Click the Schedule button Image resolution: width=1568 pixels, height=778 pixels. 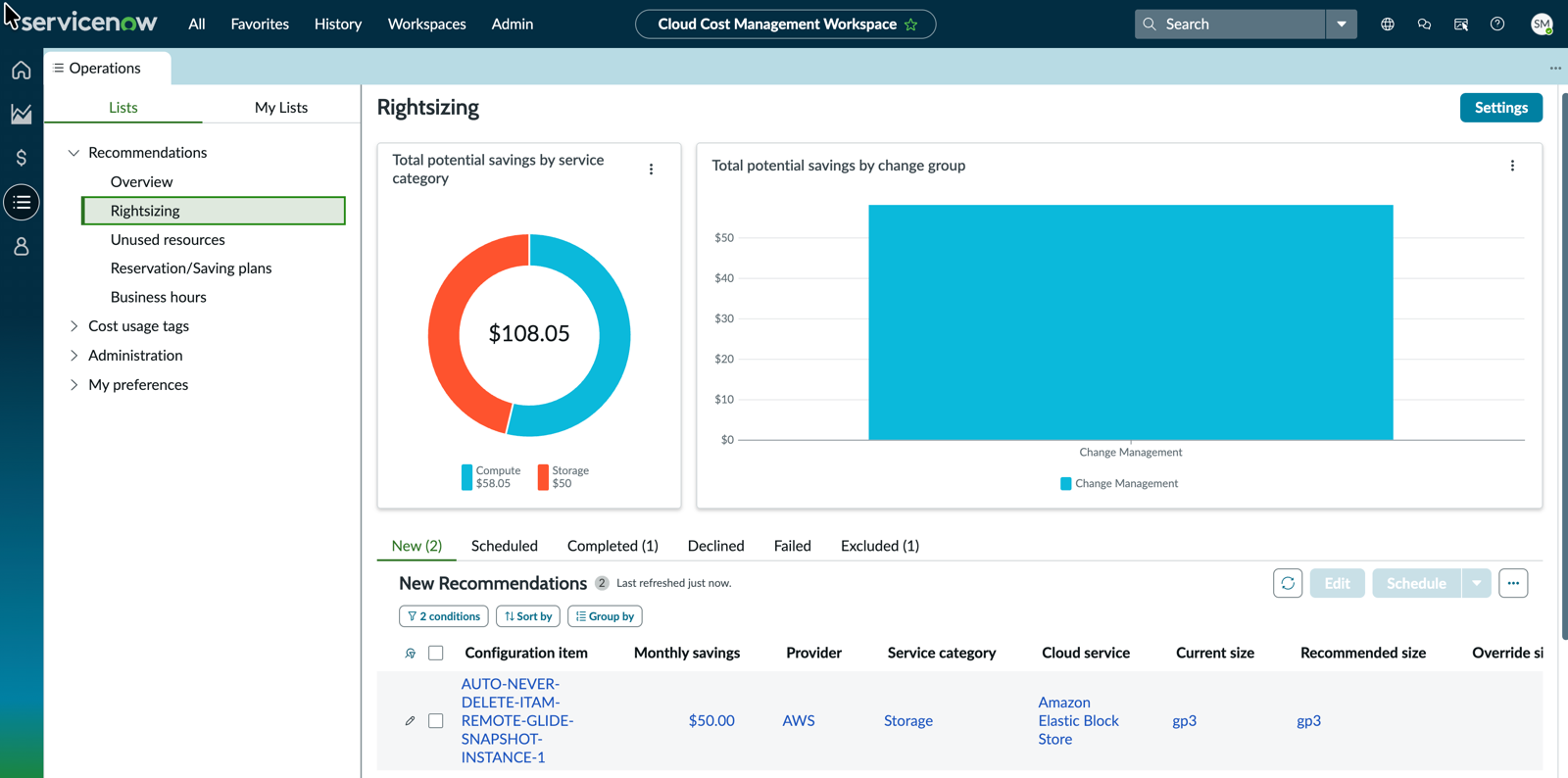[x=1416, y=583]
